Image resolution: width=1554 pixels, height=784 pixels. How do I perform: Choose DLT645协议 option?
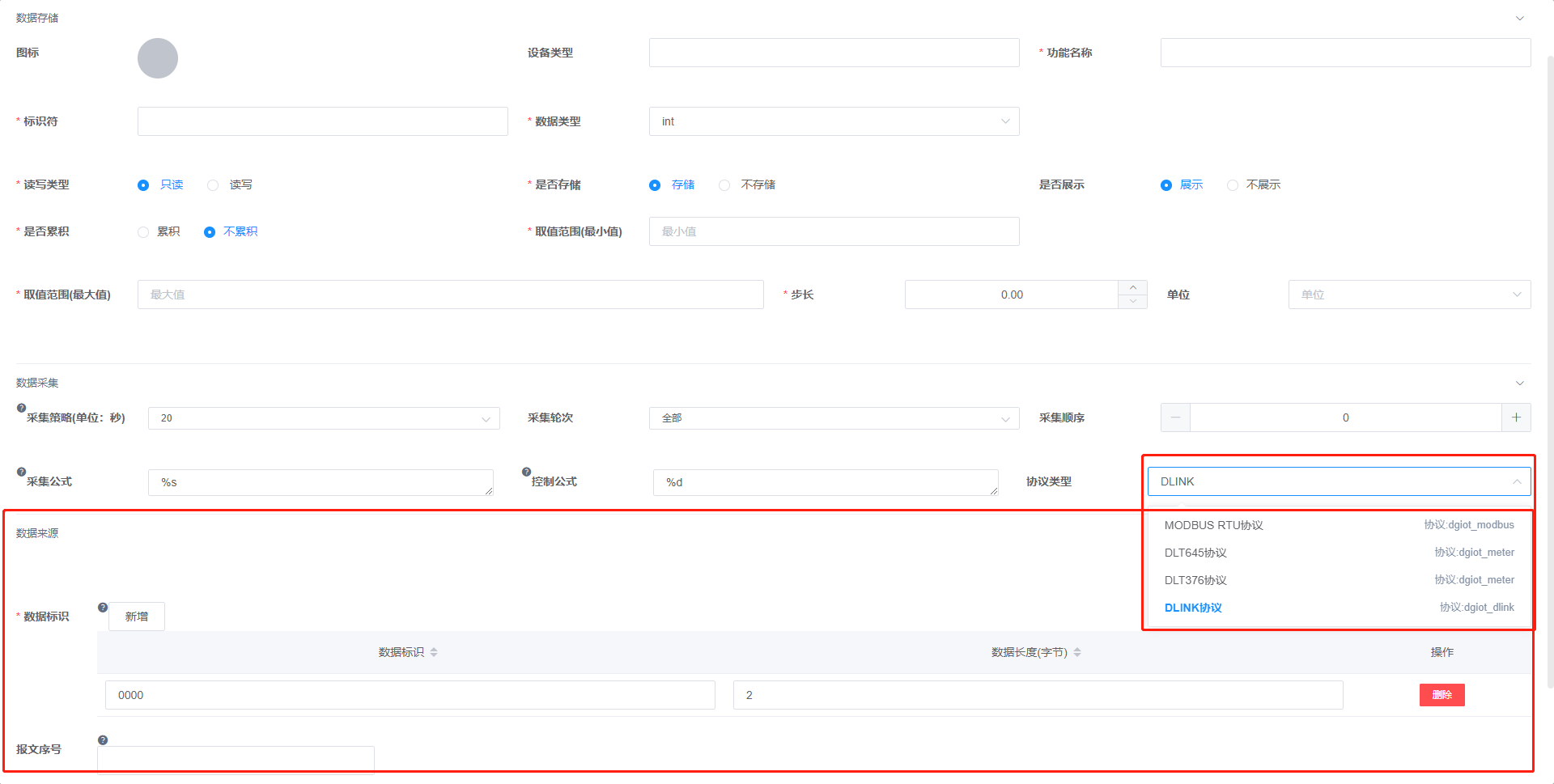coord(1340,553)
